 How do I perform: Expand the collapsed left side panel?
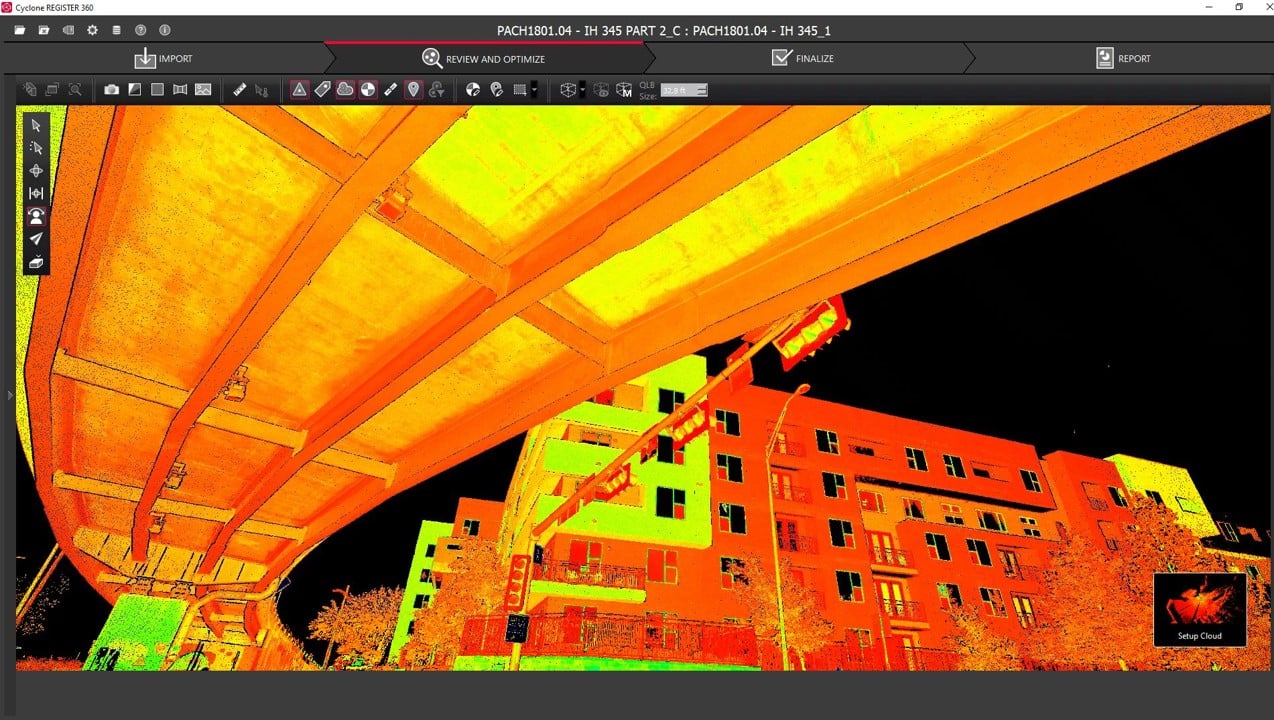[x=9, y=396]
